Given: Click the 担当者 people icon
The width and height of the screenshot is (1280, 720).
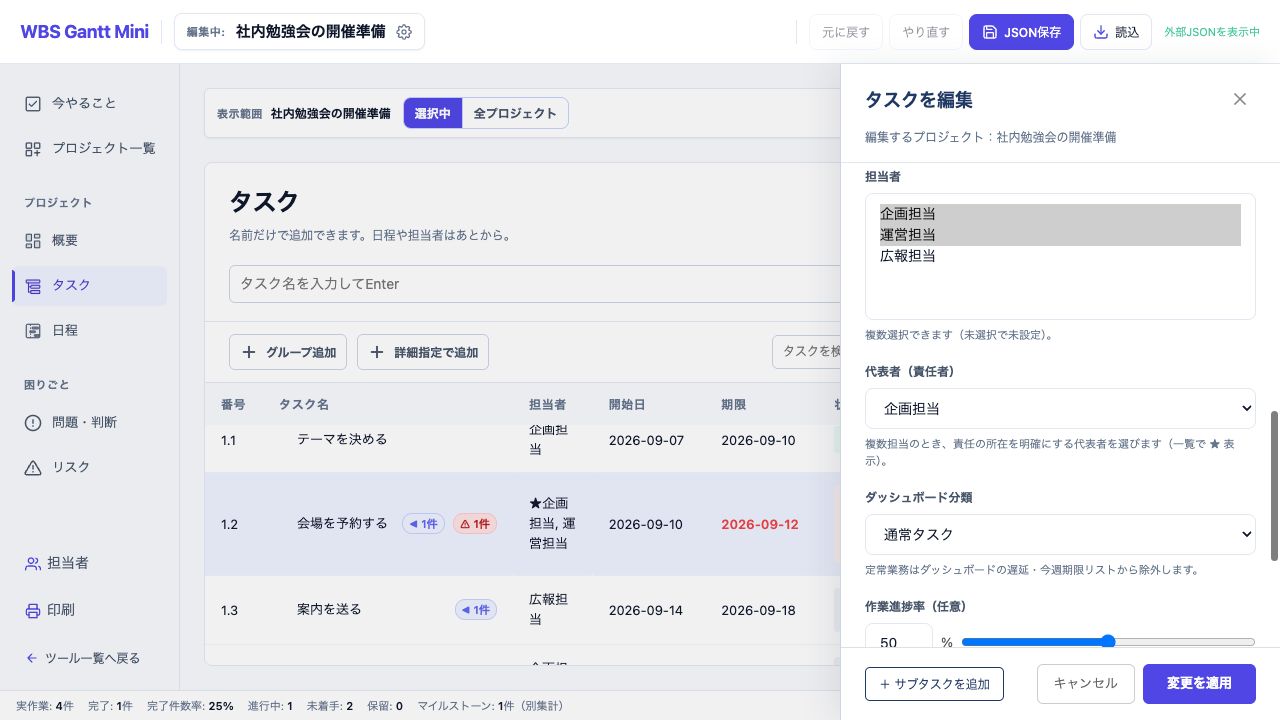Looking at the screenshot, I should (x=33, y=563).
